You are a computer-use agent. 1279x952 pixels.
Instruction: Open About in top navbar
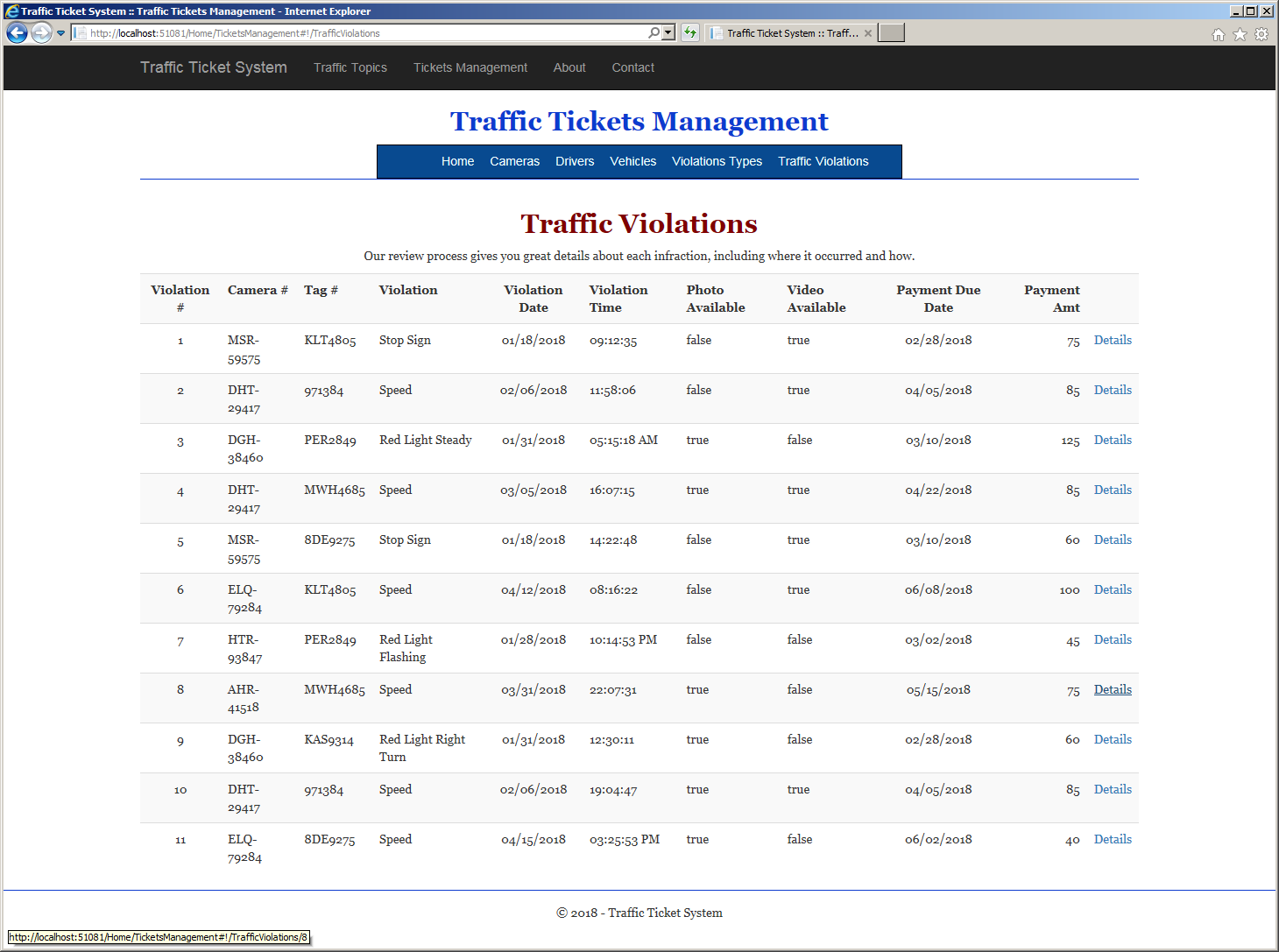point(569,67)
